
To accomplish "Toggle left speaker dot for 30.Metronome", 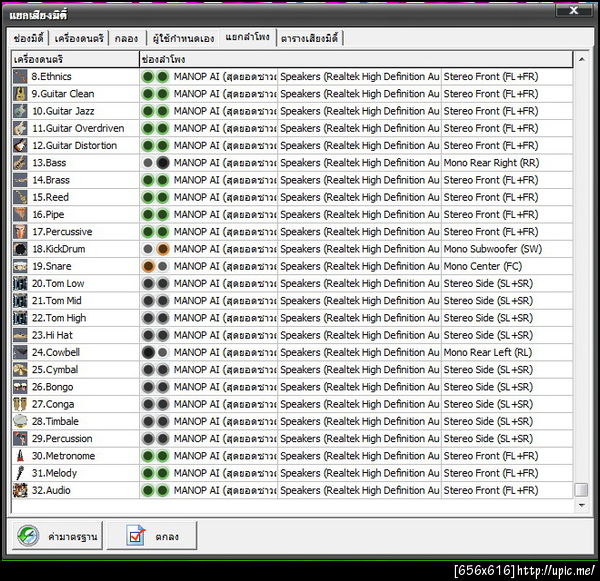I will 148,456.
